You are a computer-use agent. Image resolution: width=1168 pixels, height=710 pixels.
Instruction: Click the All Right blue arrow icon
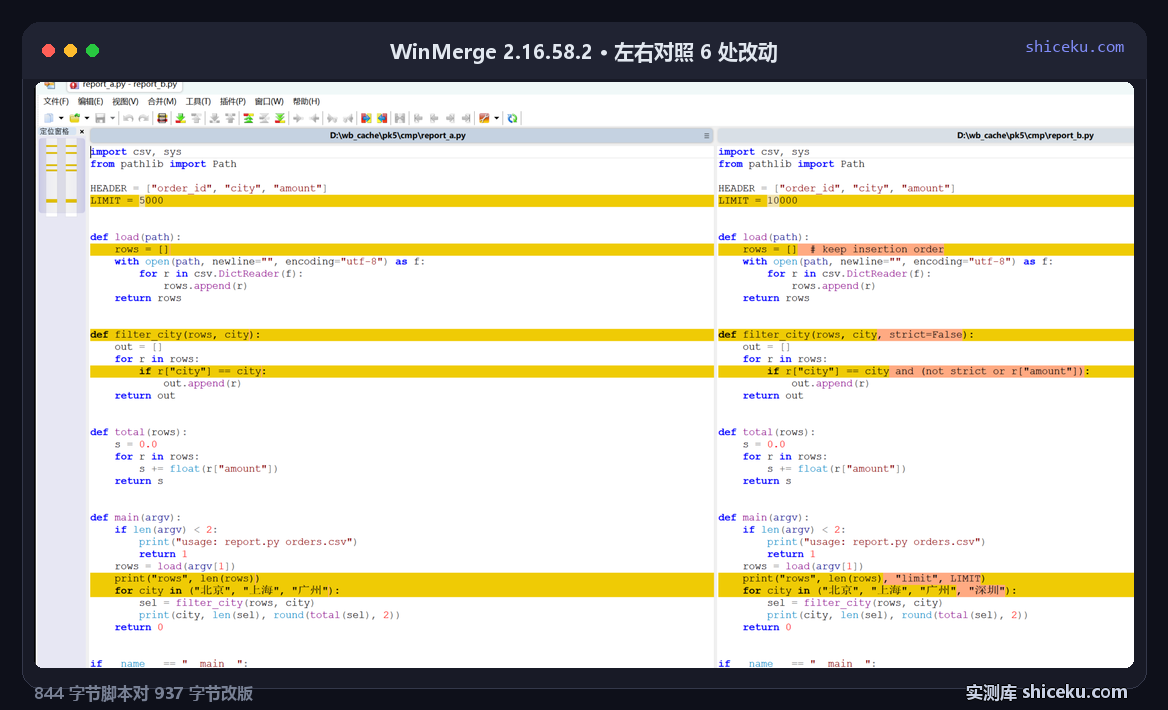coord(365,118)
